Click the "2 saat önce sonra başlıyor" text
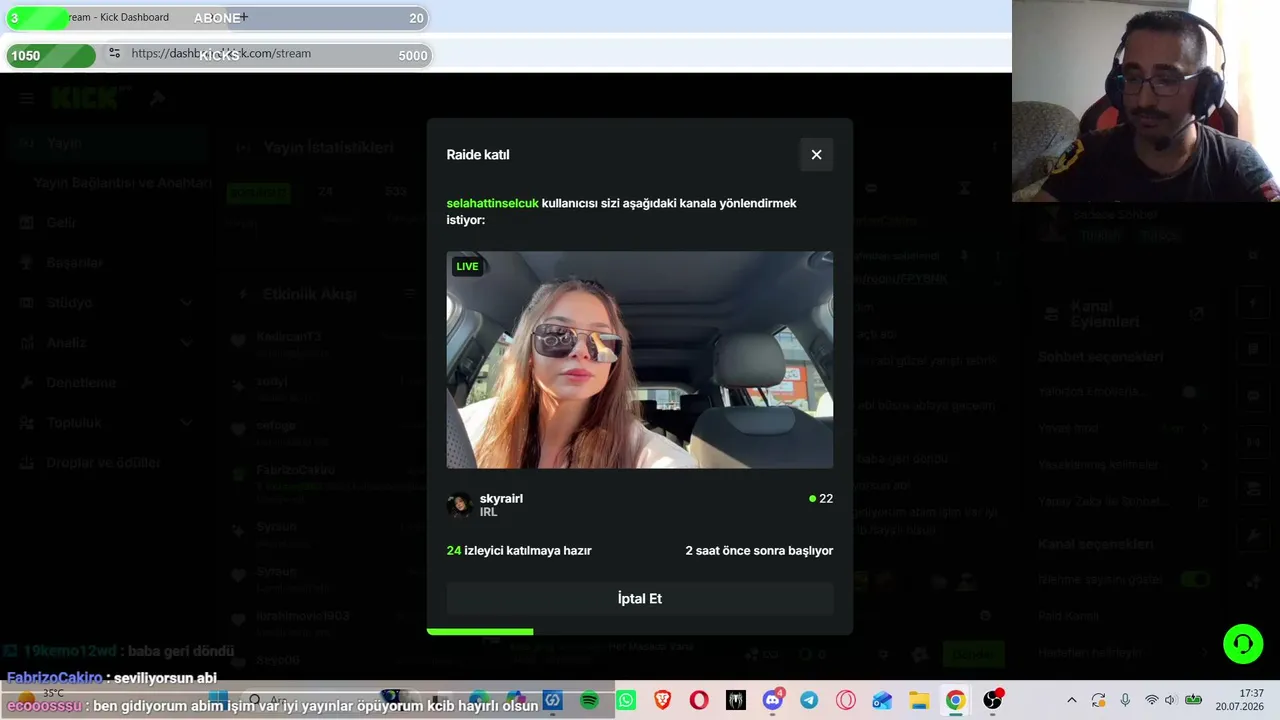Viewport: 1280px width, 720px height. [x=759, y=551]
